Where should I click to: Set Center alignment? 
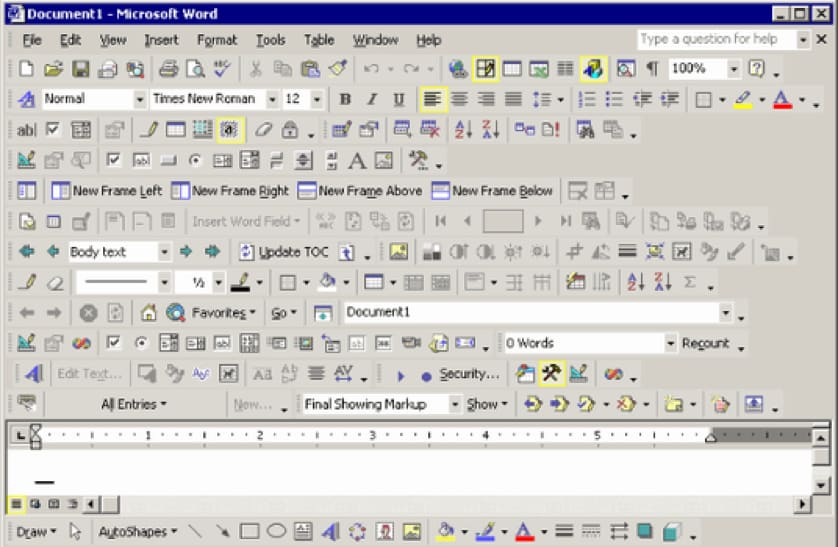pos(459,99)
